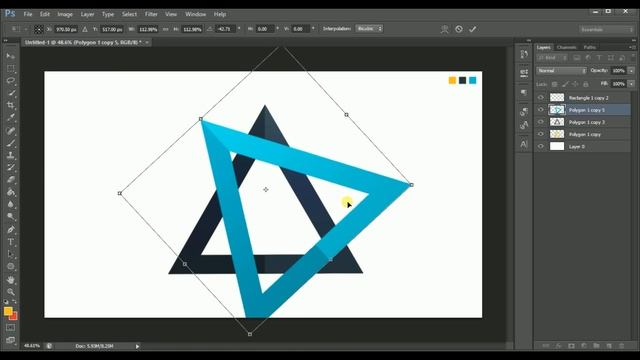
Task: Hide the Polygon 1 copy 3 layer
Action: coord(541,122)
